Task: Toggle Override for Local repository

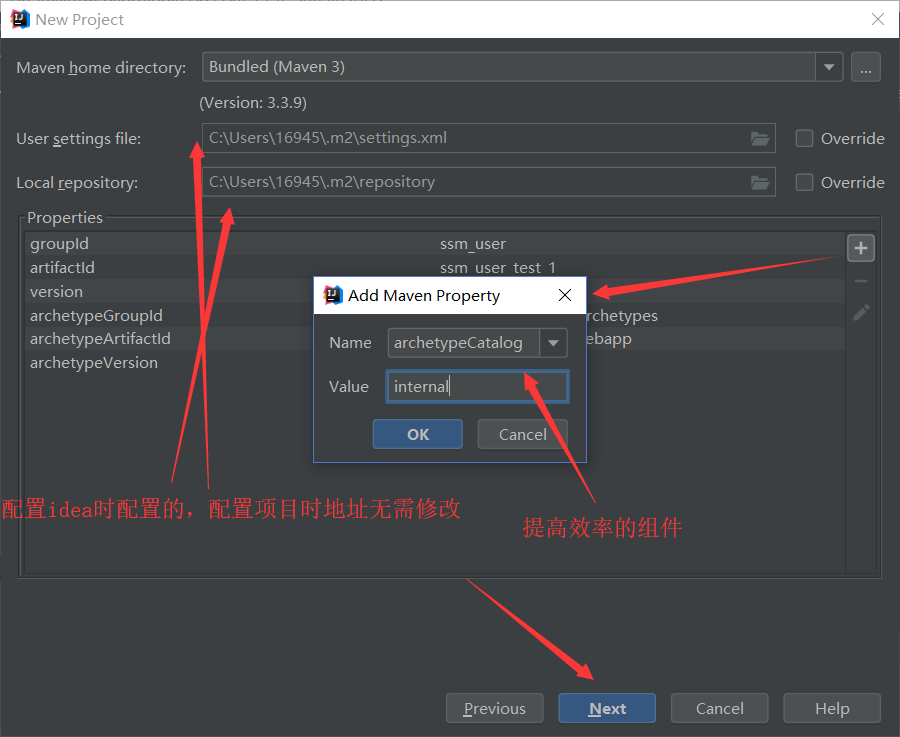Action: pyautogui.click(x=804, y=183)
